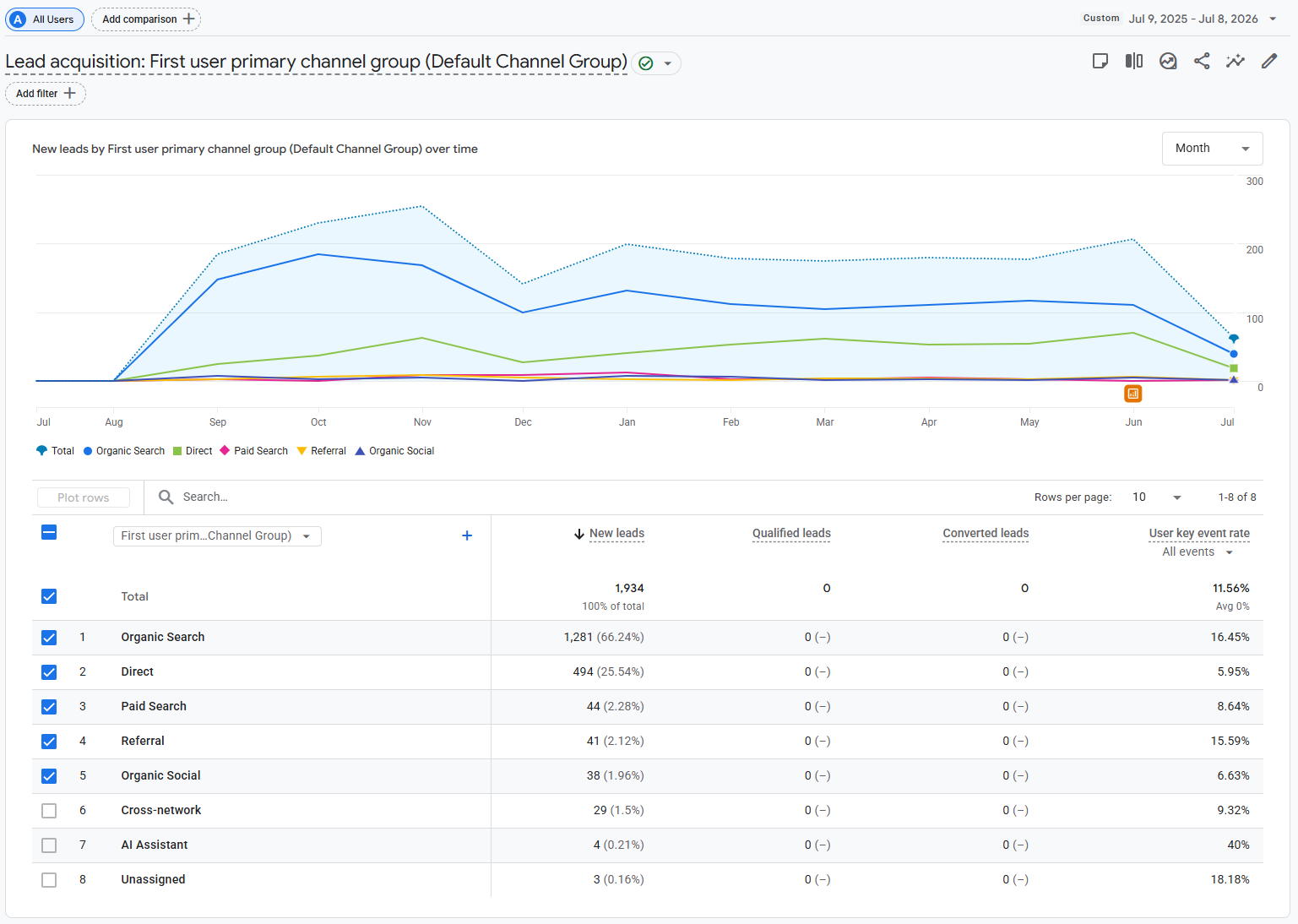Open the sparkle trend insights icon
Image resolution: width=1298 pixels, height=924 pixels.
[x=1236, y=61]
